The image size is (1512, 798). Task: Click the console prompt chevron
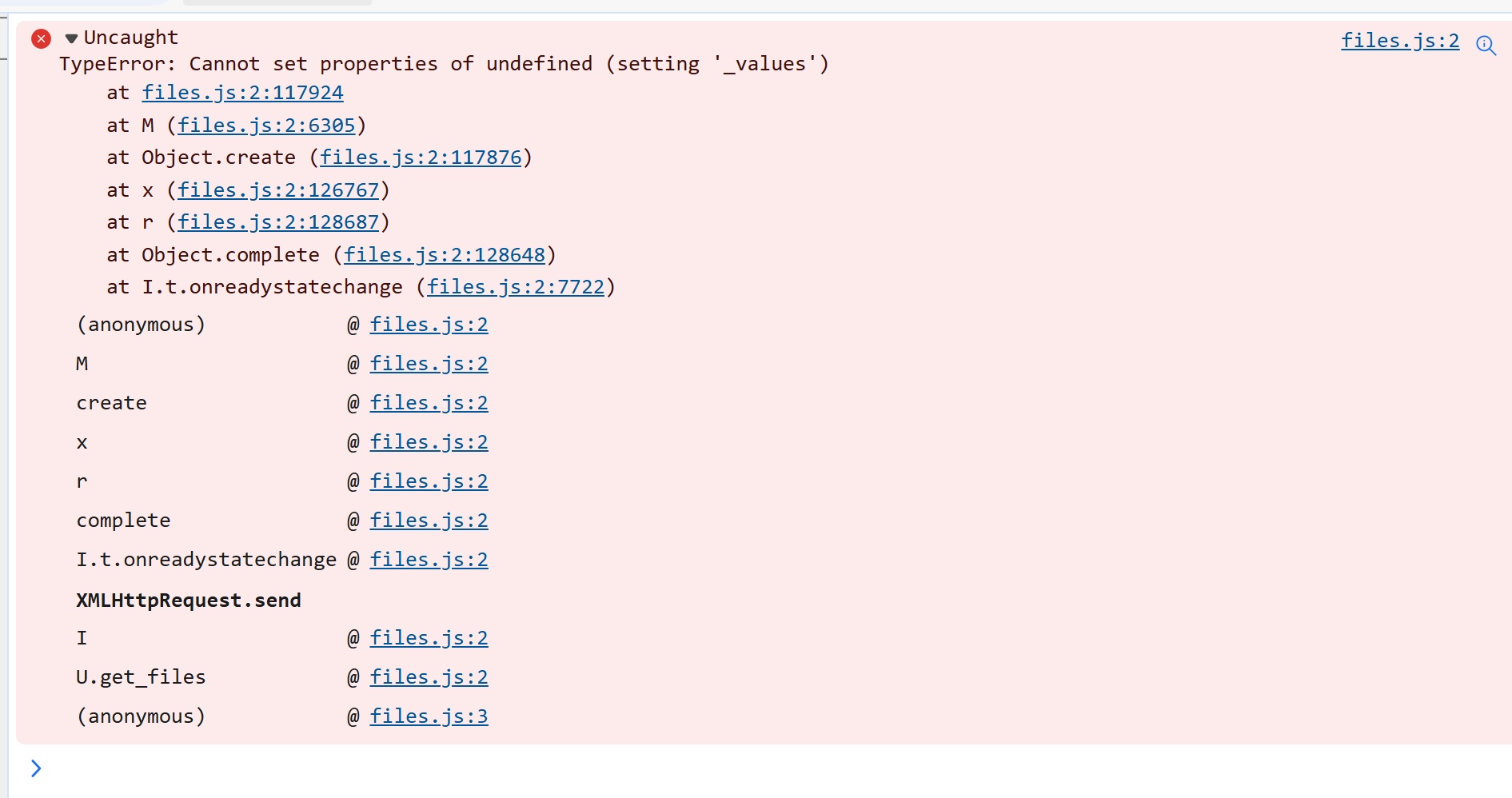click(36, 768)
